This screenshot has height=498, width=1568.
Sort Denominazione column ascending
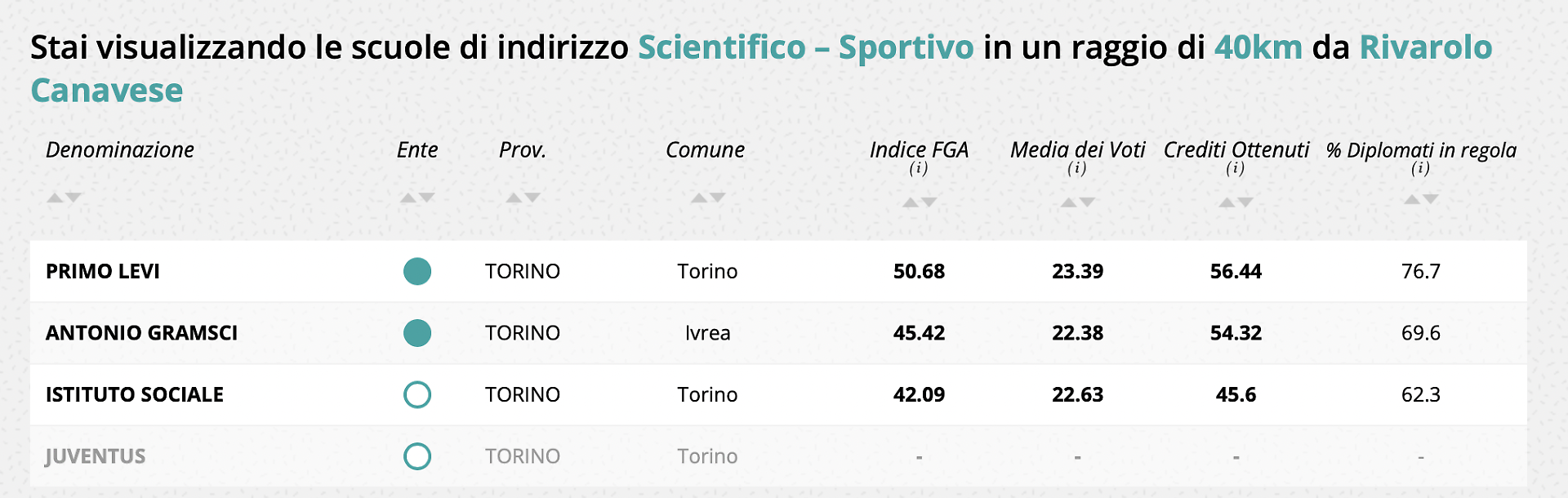pos(55,198)
